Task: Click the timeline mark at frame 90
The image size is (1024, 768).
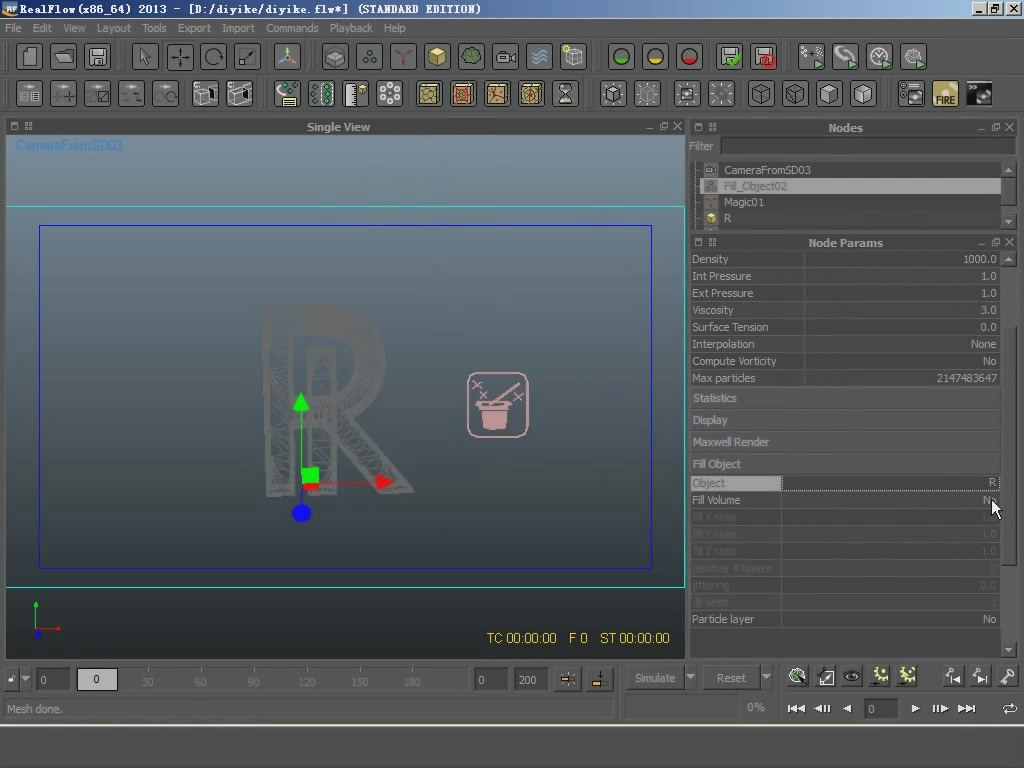Action: [x=253, y=680]
